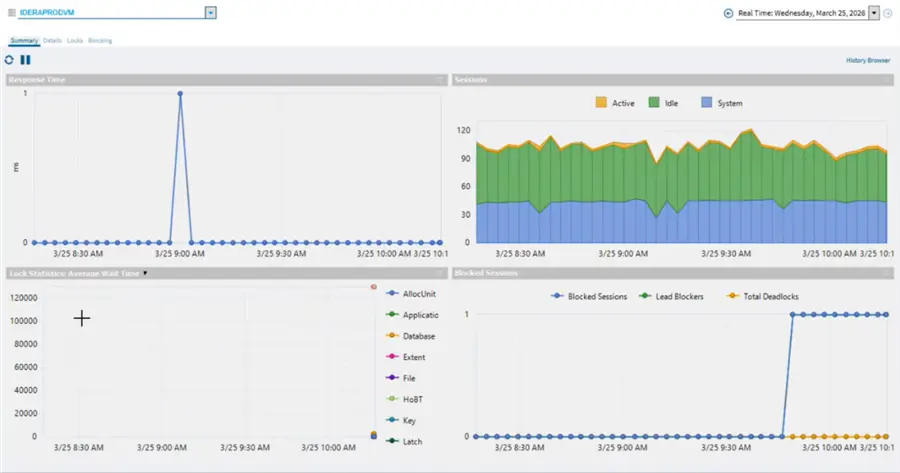The height and width of the screenshot is (473, 900).
Task: Click the Lock Statistics: Average Wait Time header
Action: [227, 273]
